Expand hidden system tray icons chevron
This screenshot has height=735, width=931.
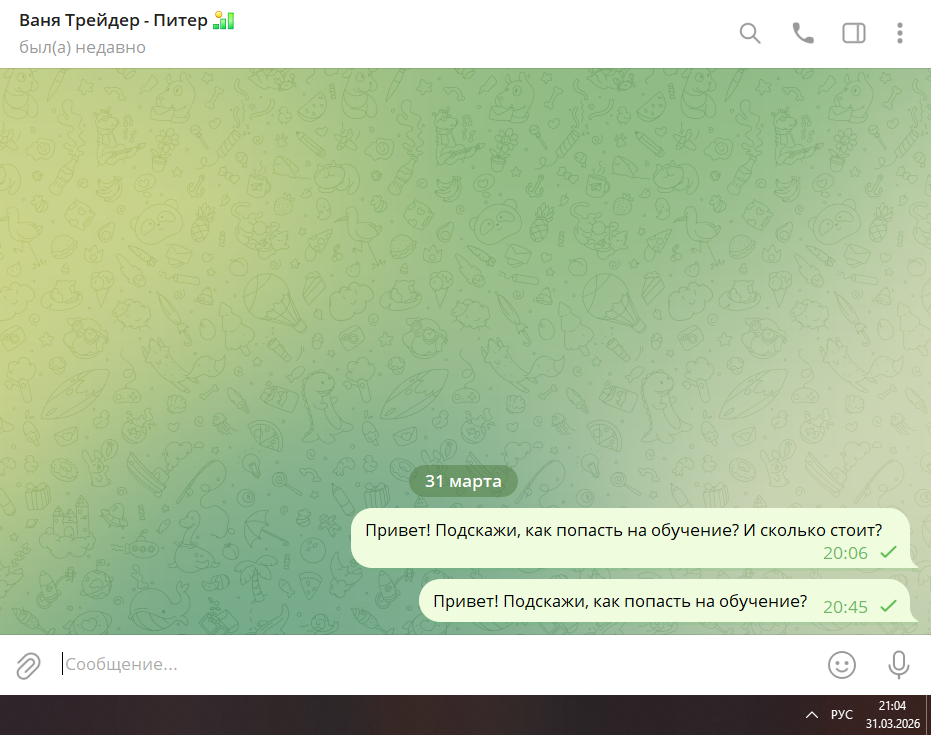811,715
